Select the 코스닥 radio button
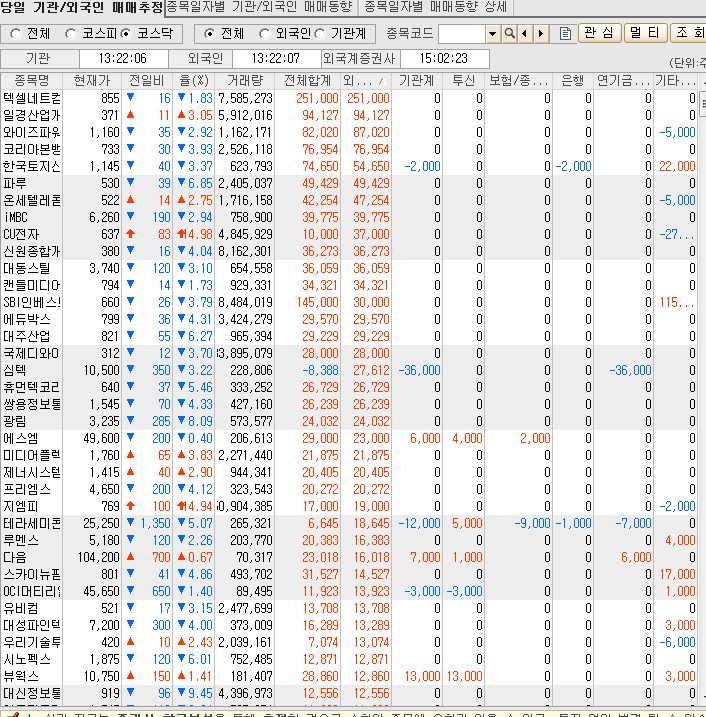Viewport: 706px width, 717px height. tap(126, 34)
